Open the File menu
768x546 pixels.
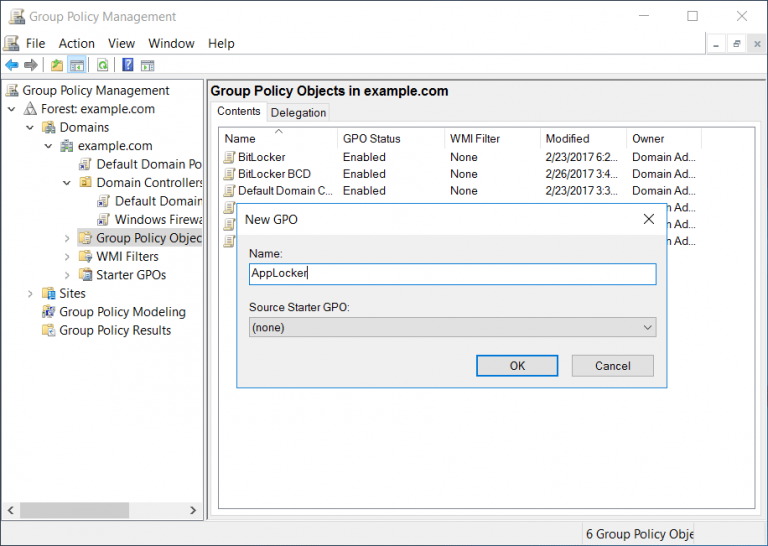tap(35, 44)
